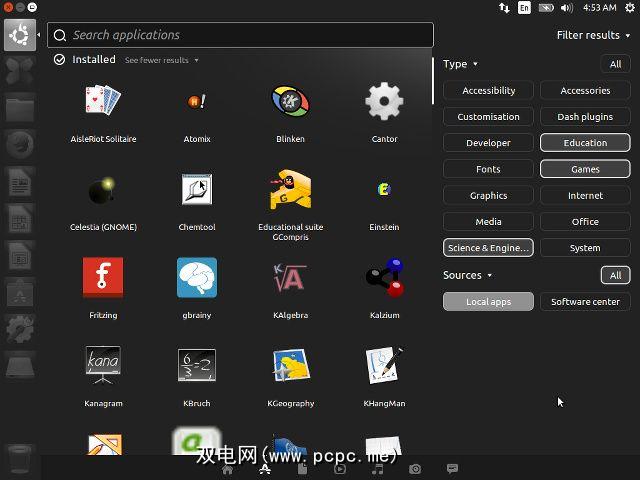Deselect the Science & Engineering filter

[x=488, y=248]
